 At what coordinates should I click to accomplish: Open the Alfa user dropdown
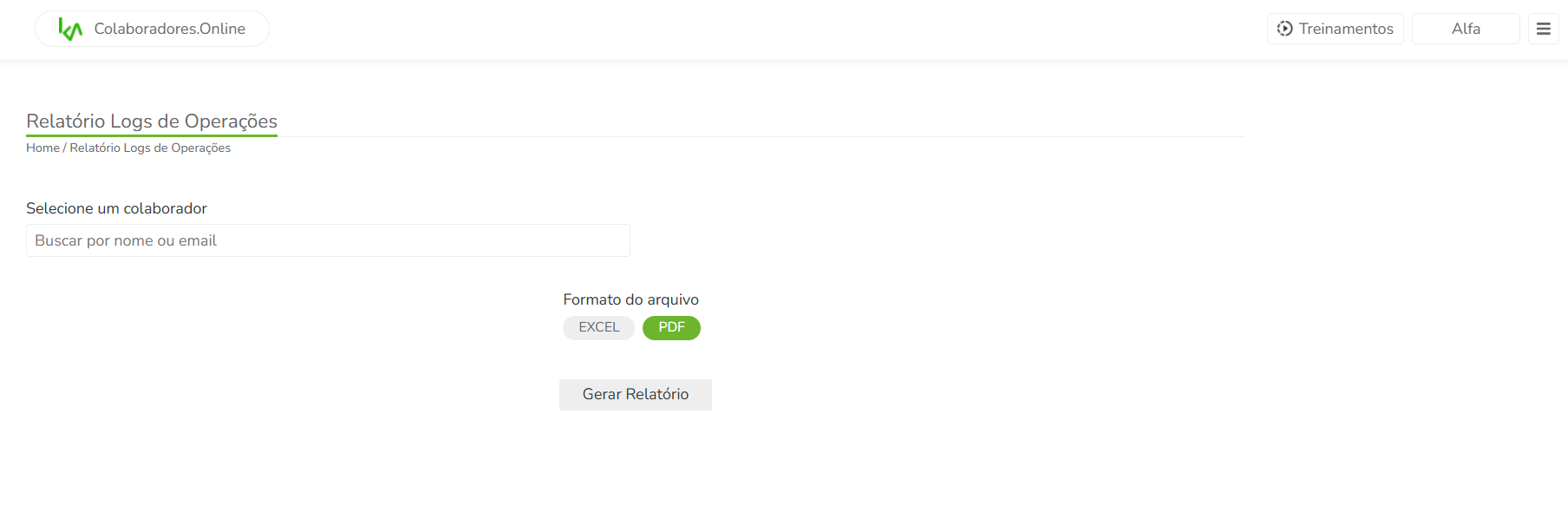pyautogui.click(x=1466, y=29)
